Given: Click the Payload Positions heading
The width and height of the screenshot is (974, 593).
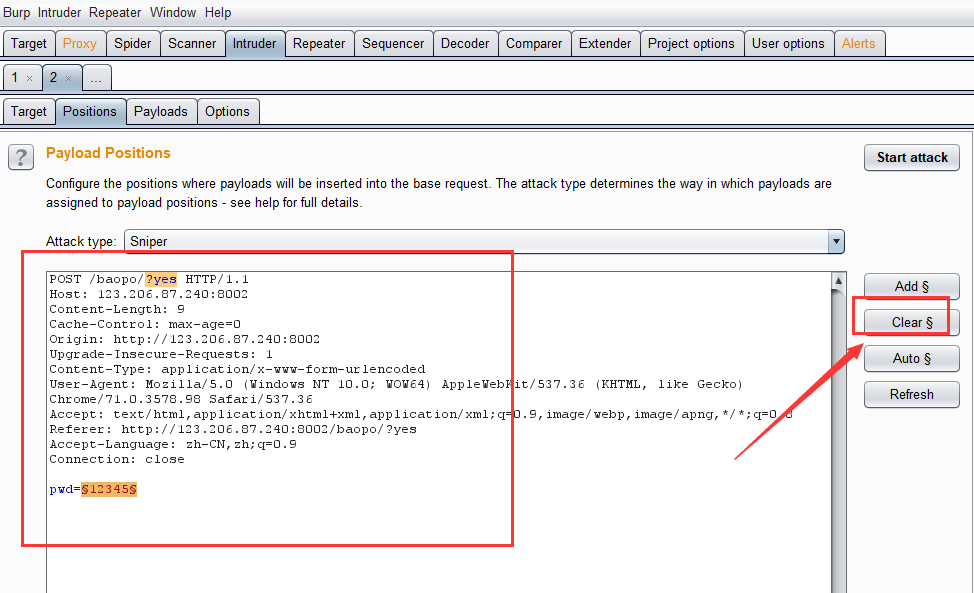Looking at the screenshot, I should pyautogui.click(x=108, y=153).
